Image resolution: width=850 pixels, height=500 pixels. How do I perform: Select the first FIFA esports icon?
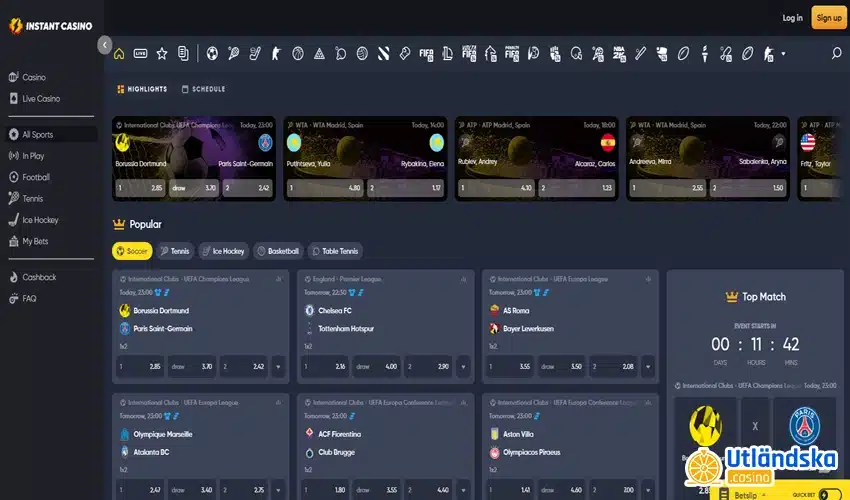(x=426, y=54)
